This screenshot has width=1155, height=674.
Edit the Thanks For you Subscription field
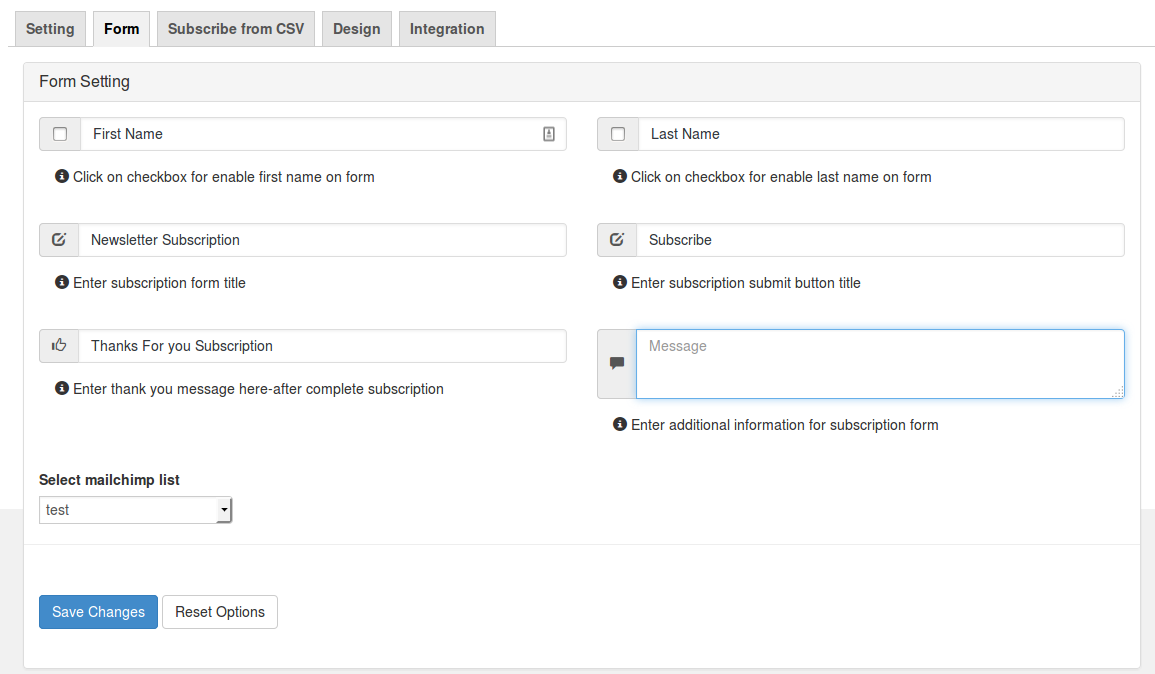click(x=323, y=346)
